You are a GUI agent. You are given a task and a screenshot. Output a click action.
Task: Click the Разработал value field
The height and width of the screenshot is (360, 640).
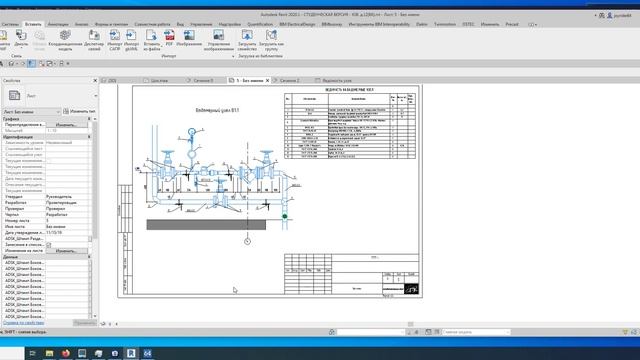coord(67,203)
